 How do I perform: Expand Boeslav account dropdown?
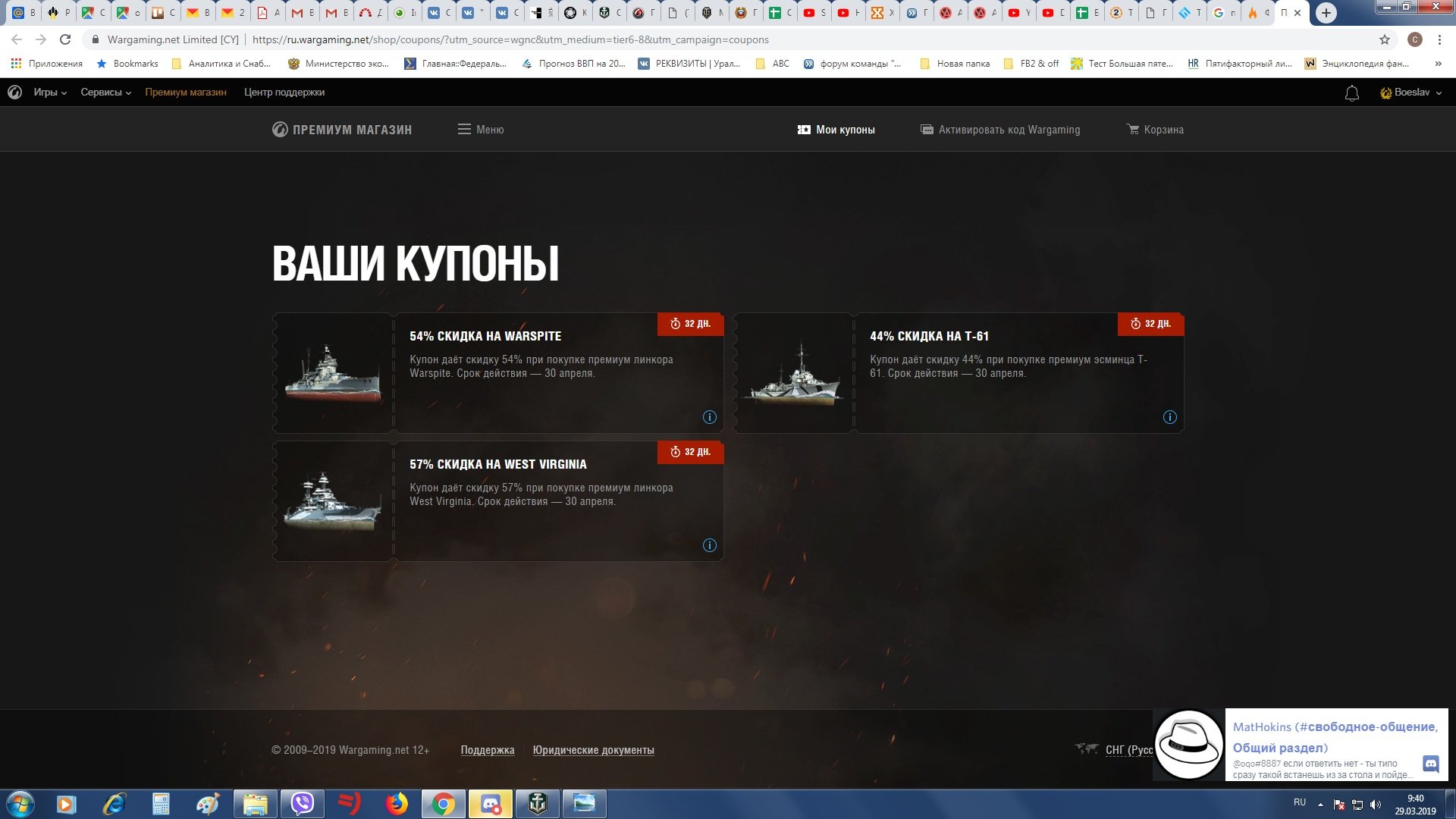click(x=1410, y=93)
